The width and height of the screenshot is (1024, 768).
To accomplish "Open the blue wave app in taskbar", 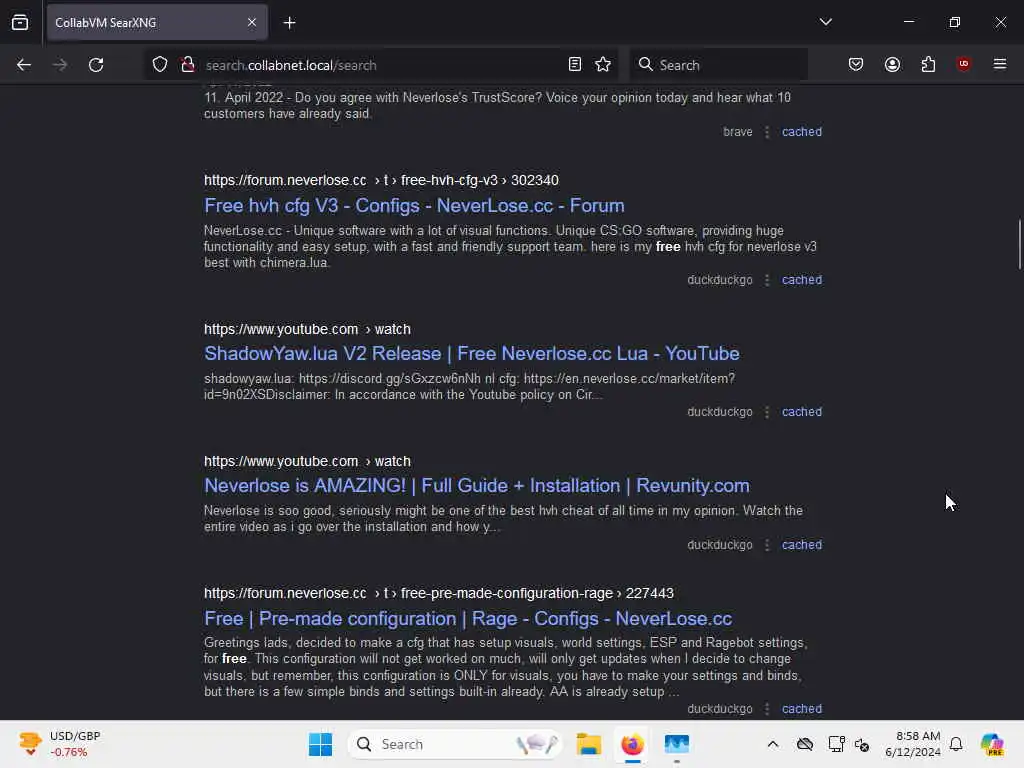I will tap(677, 744).
